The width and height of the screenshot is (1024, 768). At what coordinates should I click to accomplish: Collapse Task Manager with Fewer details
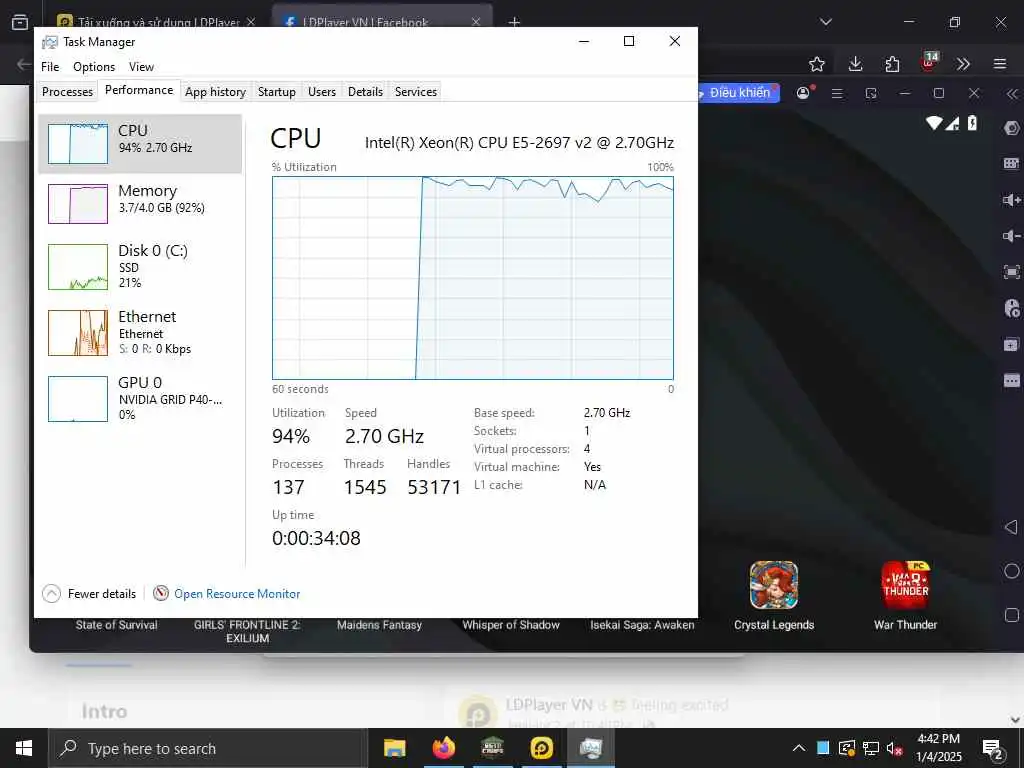click(89, 594)
